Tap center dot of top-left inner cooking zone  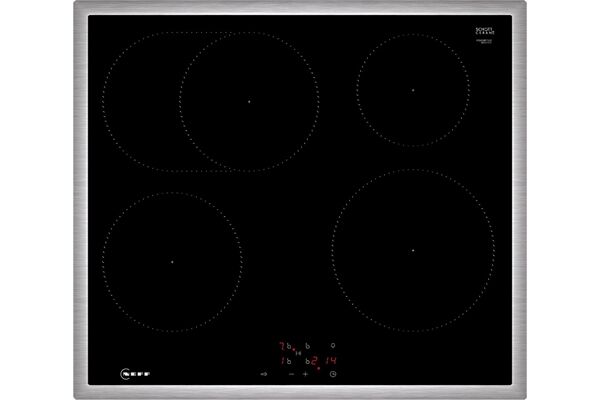click(249, 101)
